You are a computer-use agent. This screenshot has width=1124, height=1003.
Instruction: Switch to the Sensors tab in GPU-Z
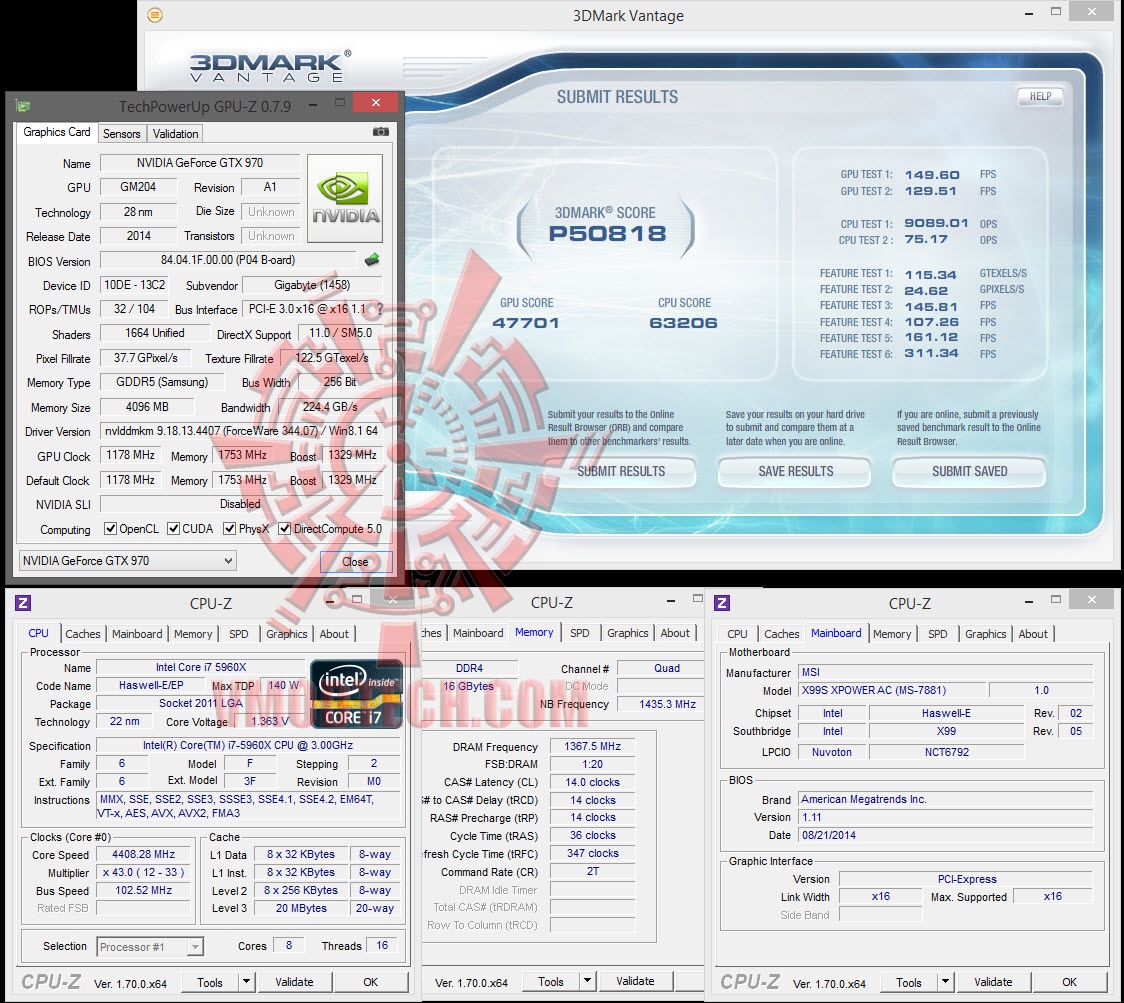[x=121, y=133]
